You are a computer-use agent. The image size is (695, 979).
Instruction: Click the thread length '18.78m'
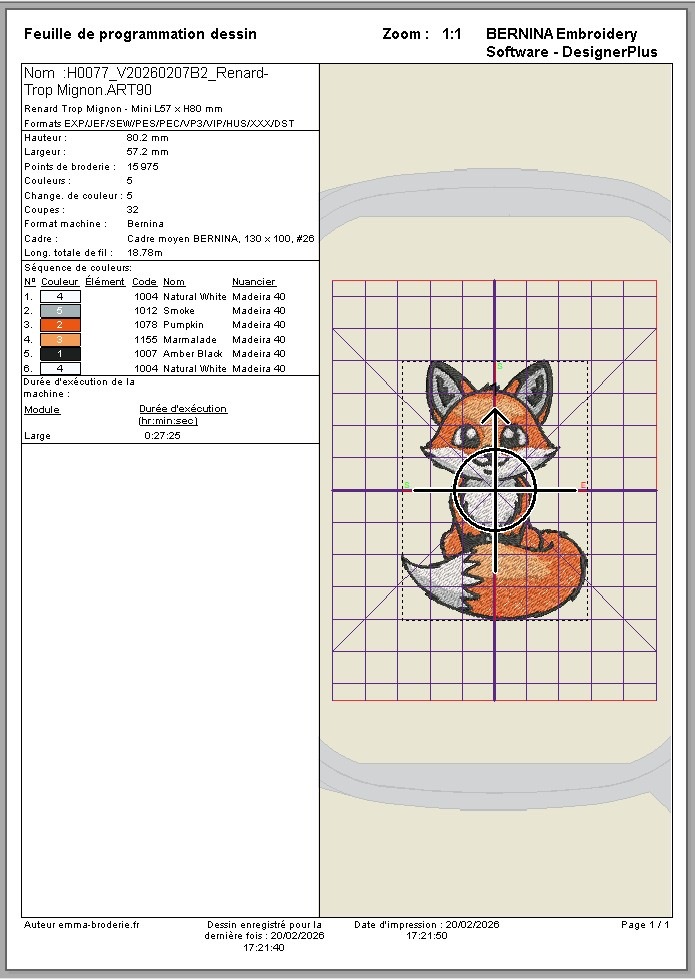pos(145,253)
